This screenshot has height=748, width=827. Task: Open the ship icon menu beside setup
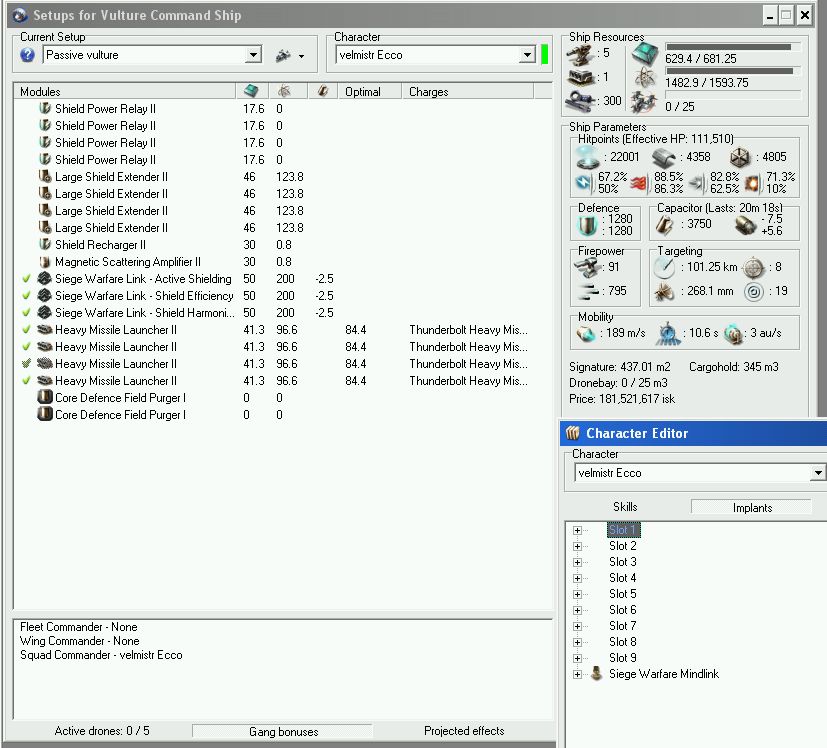(290, 55)
